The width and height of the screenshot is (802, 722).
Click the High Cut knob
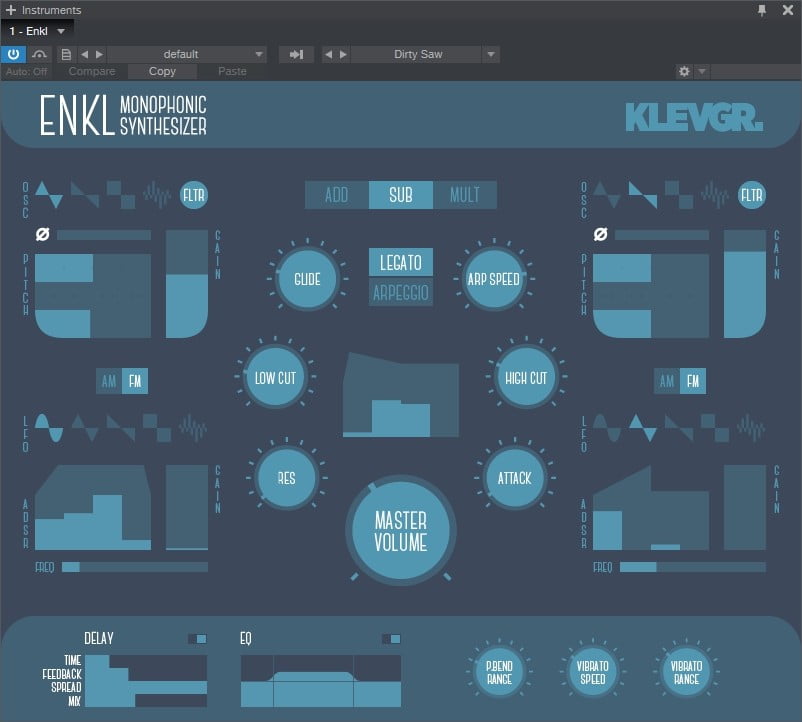coord(526,377)
